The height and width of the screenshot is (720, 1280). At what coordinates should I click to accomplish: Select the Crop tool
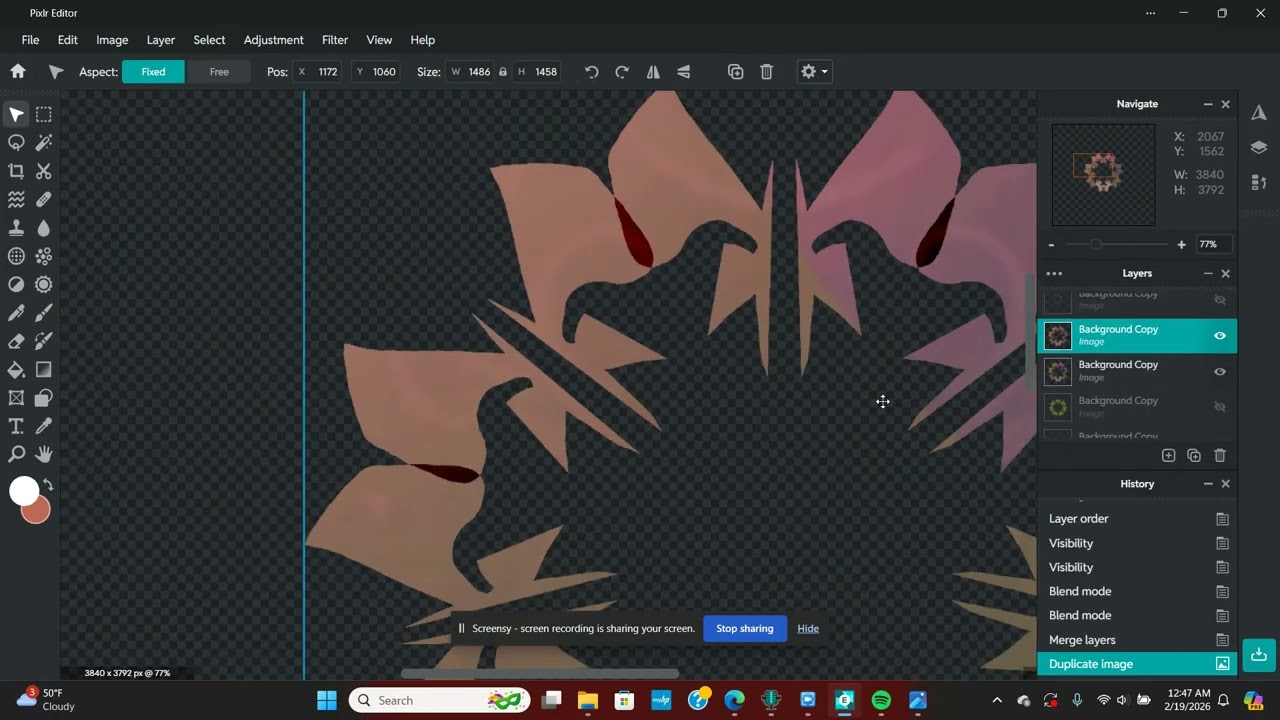point(16,171)
